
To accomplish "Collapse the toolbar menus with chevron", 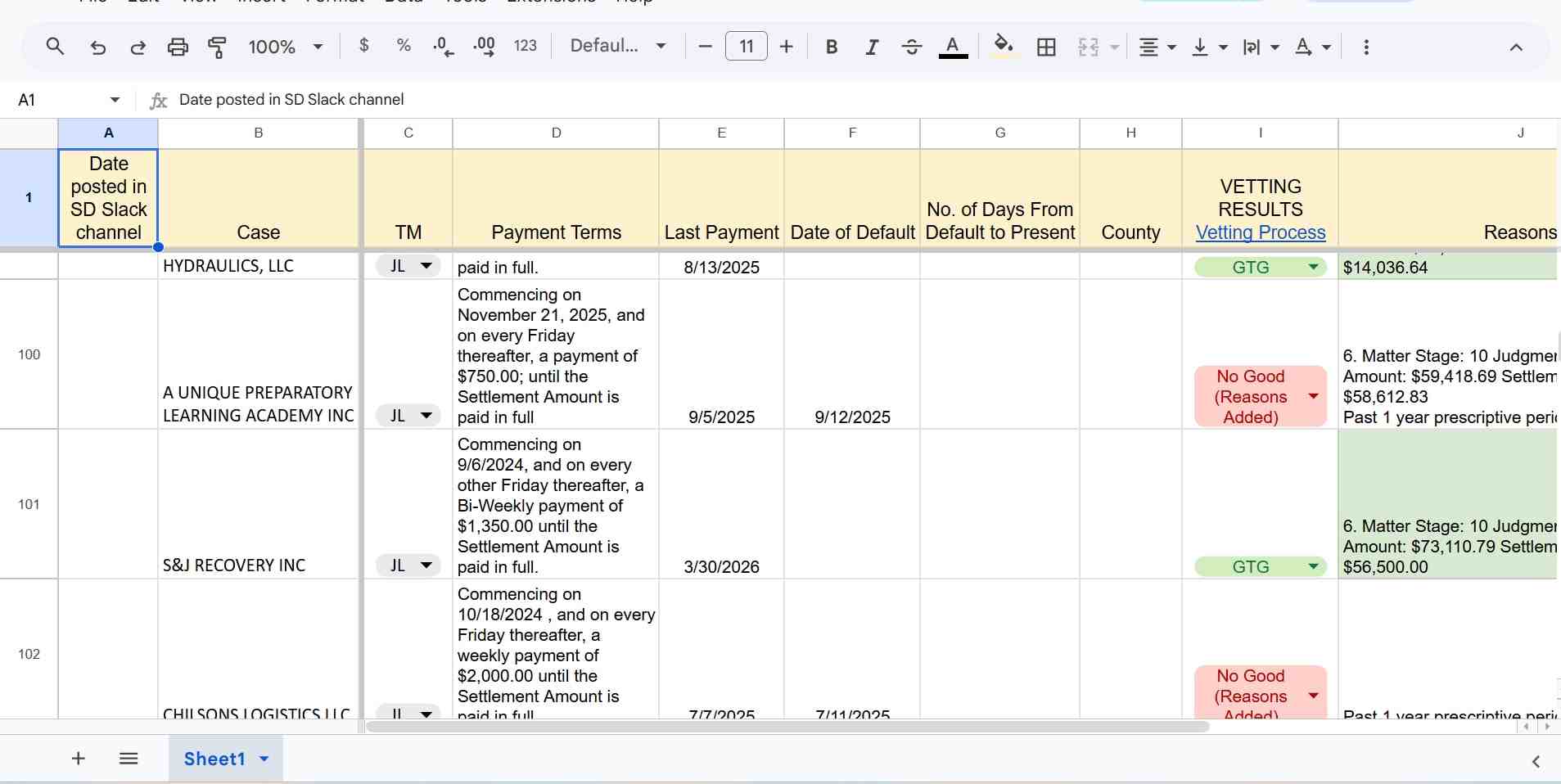I will point(1516,47).
